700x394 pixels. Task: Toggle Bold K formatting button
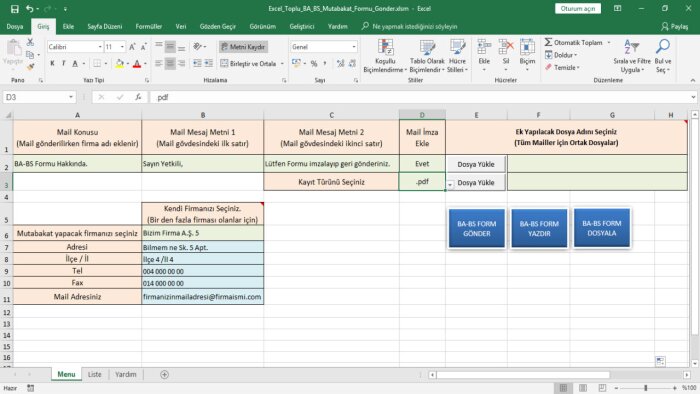[52, 64]
